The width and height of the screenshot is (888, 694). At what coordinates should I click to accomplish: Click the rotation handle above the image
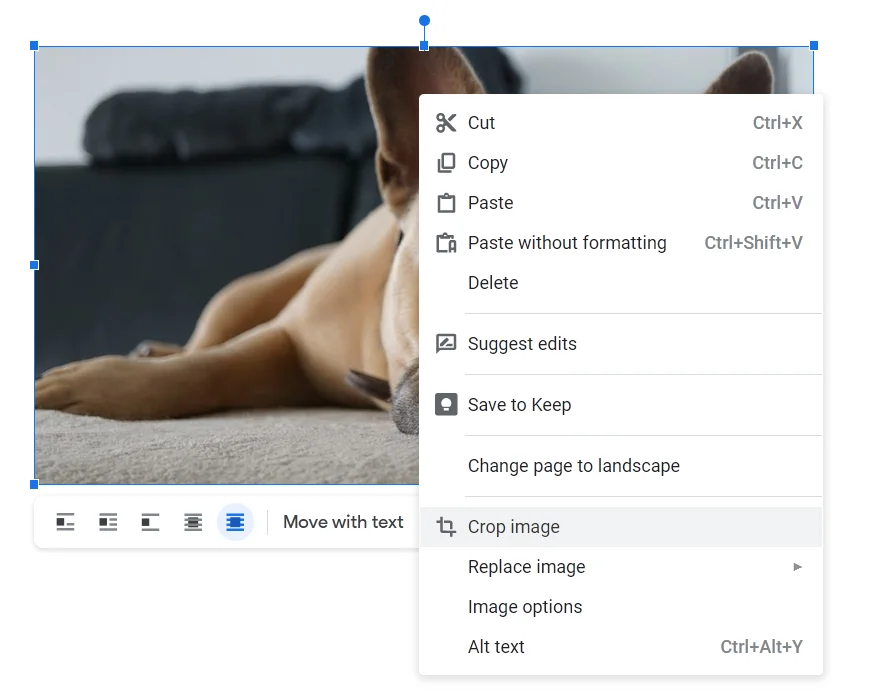(x=424, y=20)
